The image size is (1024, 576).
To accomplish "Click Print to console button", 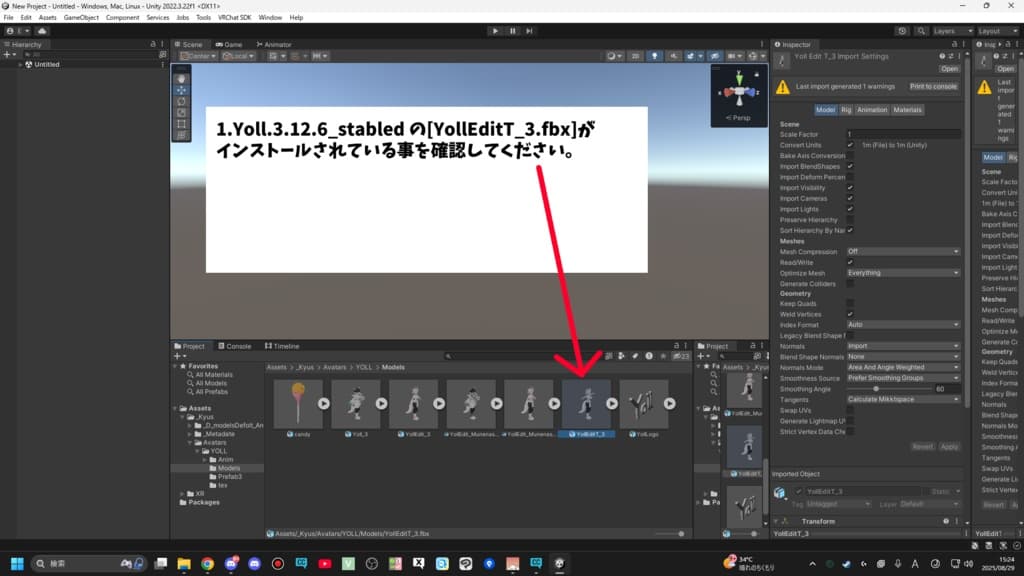I will [x=932, y=87].
